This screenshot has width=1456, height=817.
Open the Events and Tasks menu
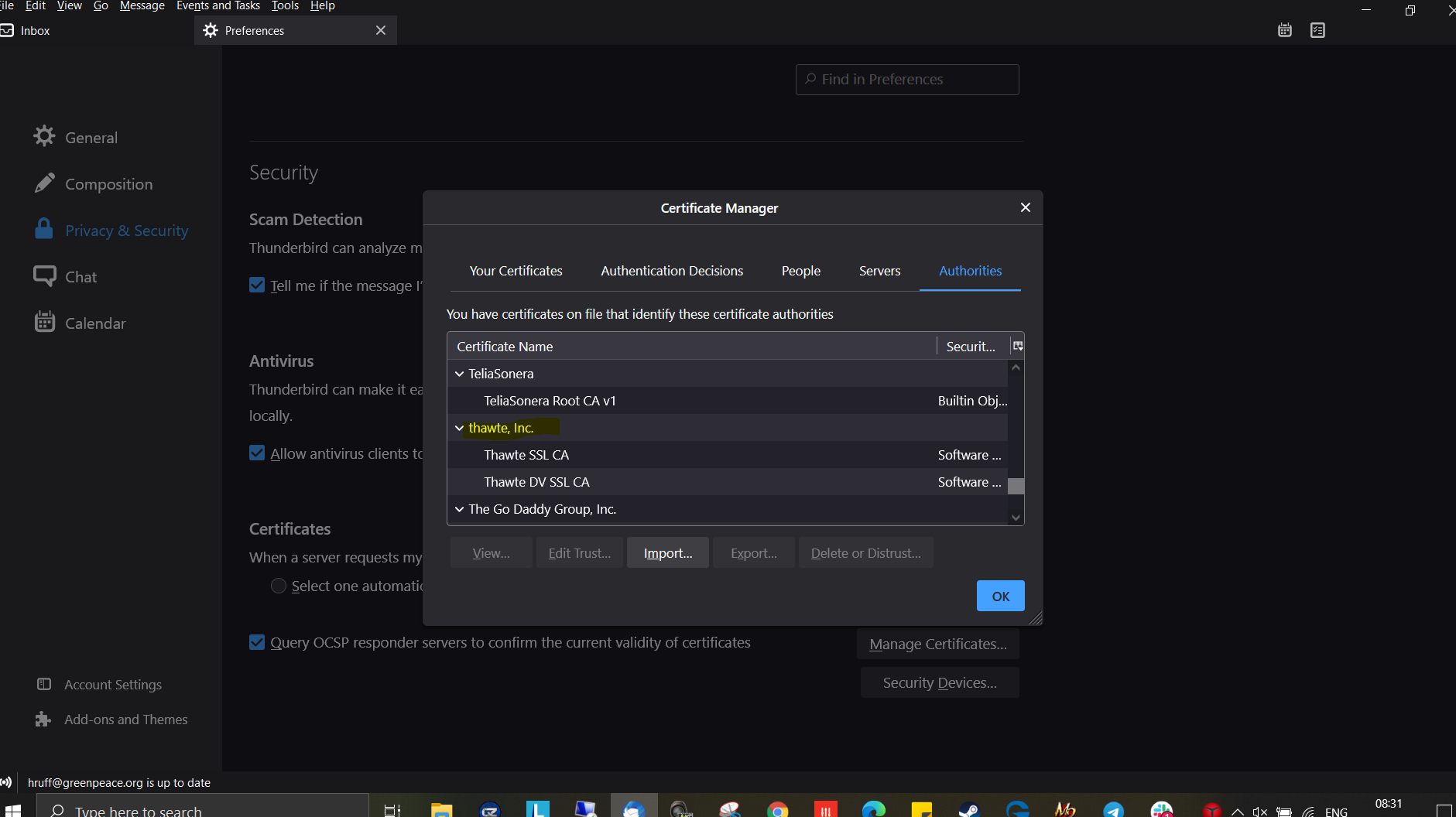[218, 6]
